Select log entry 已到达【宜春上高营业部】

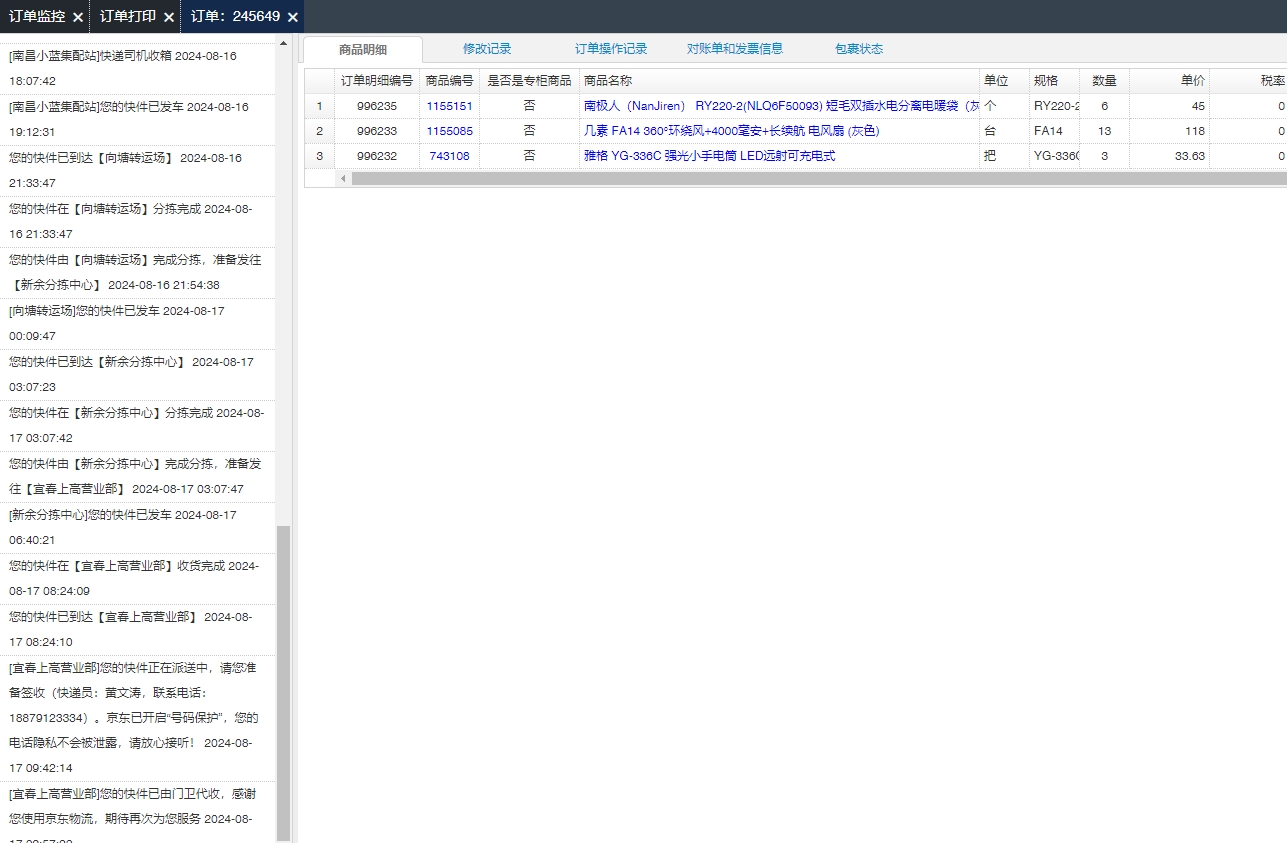pyautogui.click(x=136, y=629)
